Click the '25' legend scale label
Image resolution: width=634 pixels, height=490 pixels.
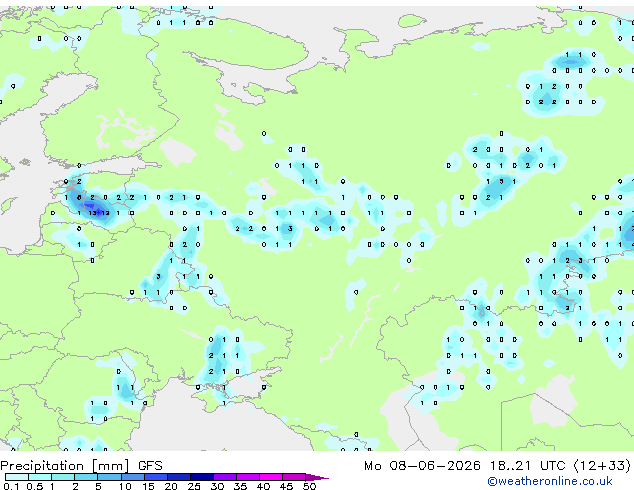tap(194, 486)
